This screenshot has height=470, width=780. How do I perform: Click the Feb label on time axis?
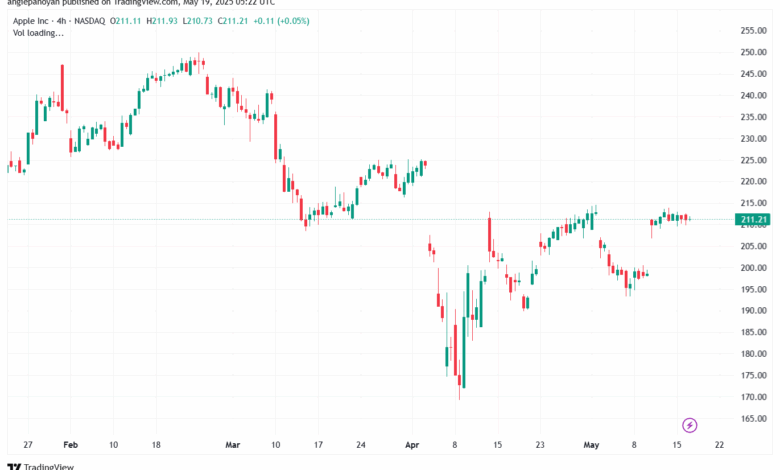click(x=71, y=445)
